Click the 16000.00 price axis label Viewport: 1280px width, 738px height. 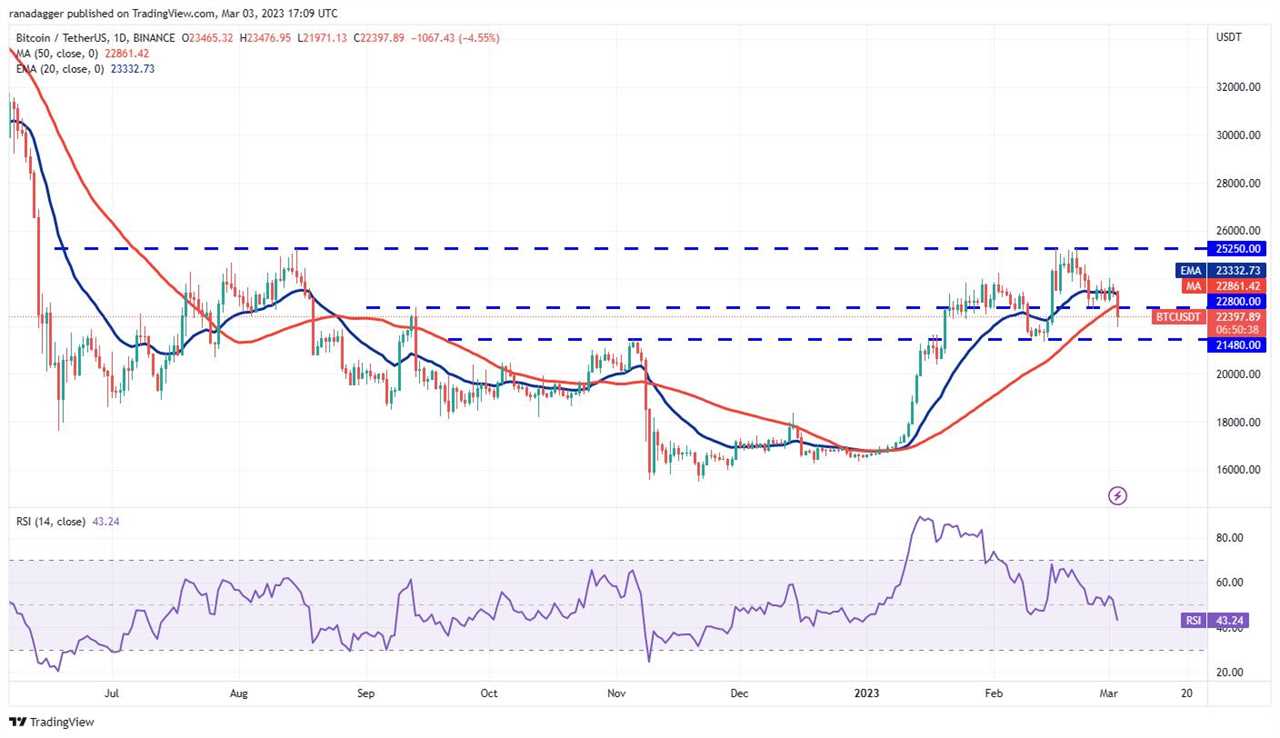click(1238, 470)
